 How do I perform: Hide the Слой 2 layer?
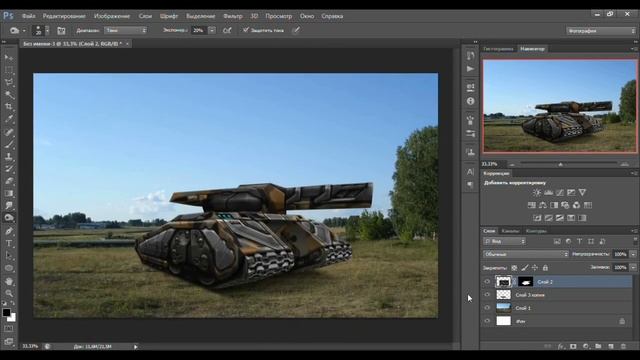[x=487, y=282]
